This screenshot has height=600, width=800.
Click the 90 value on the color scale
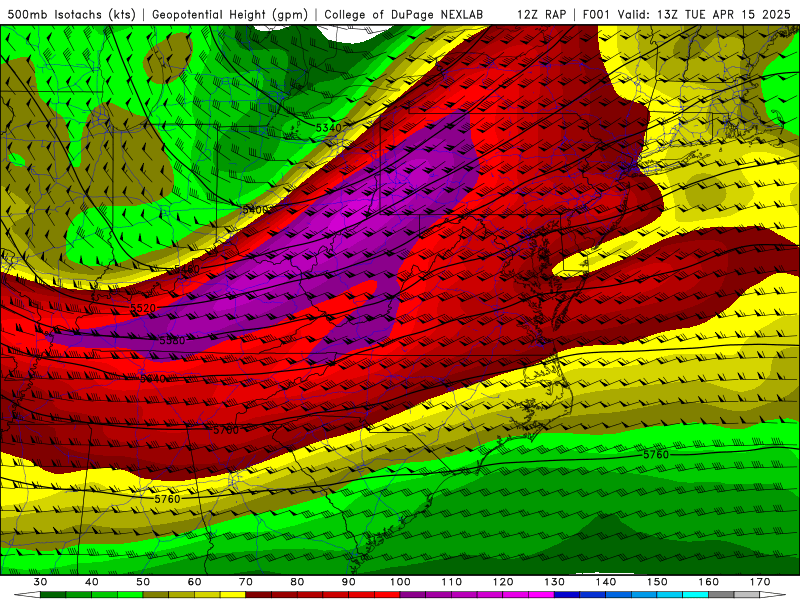tap(349, 582)
